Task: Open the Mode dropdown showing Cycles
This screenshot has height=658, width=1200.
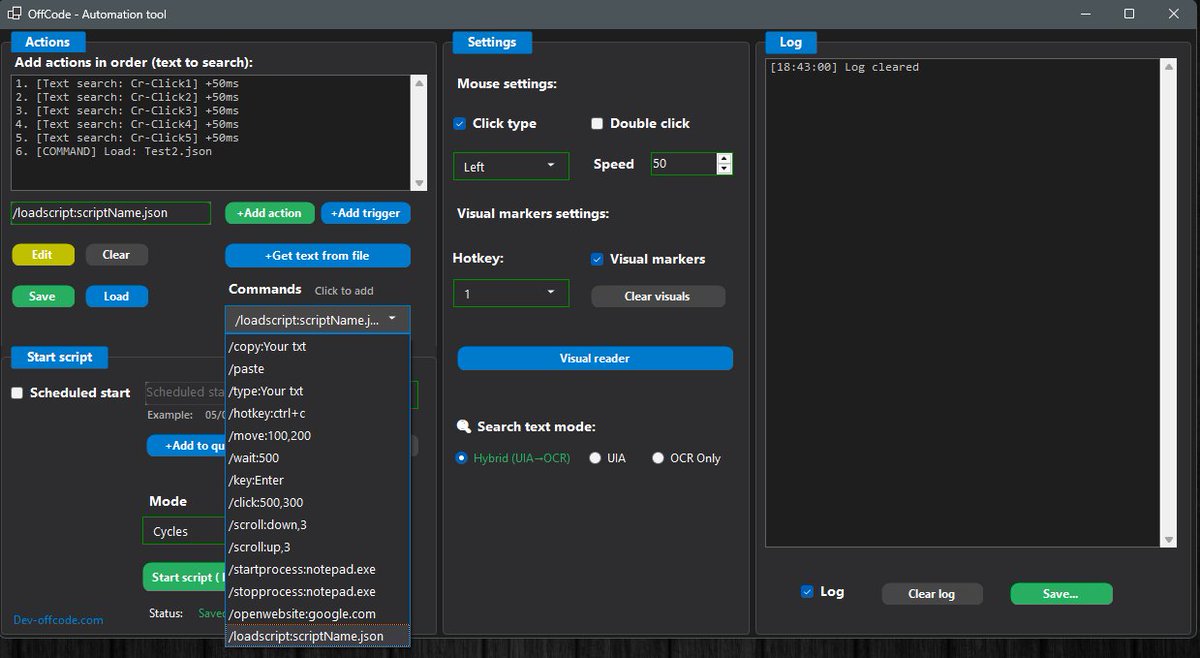Action: tap(183, 531)
